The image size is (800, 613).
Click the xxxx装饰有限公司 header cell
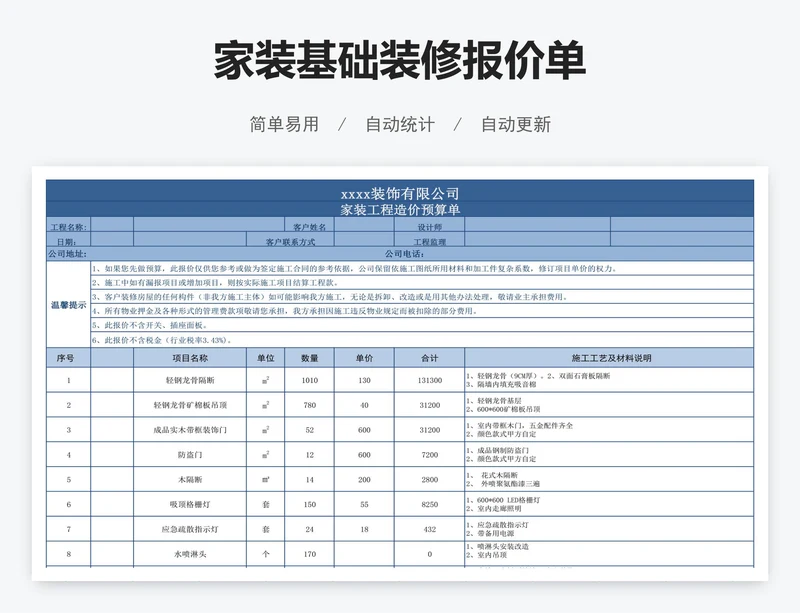pos(400,191)
